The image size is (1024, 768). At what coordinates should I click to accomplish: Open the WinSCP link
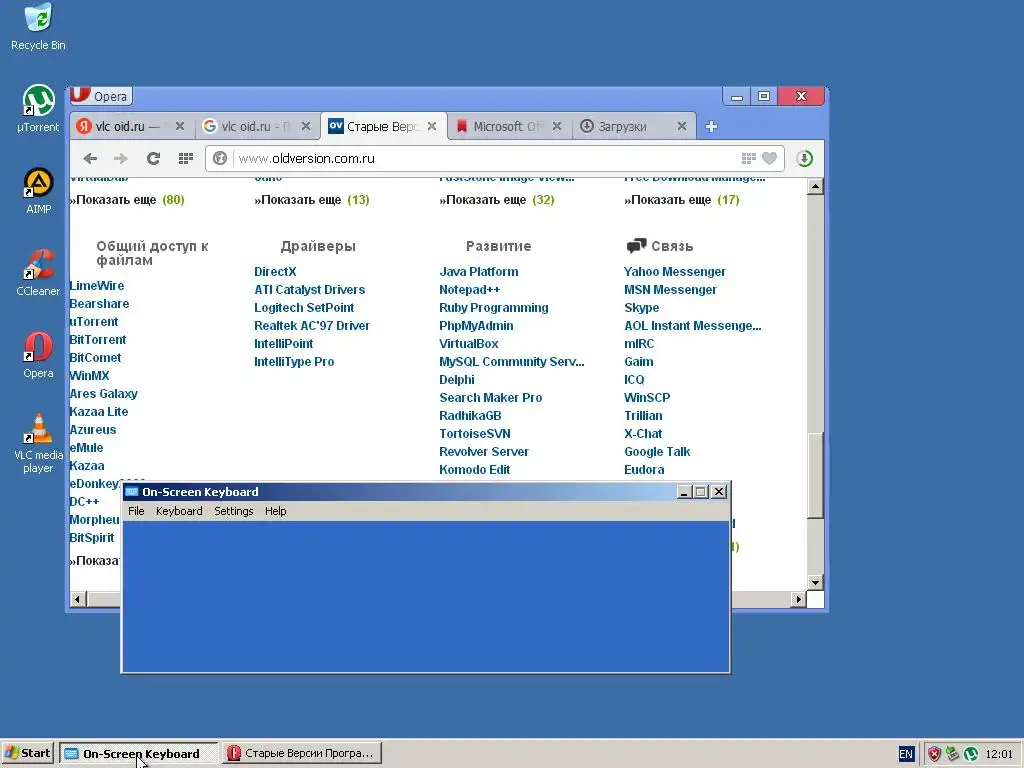(647, 398)
